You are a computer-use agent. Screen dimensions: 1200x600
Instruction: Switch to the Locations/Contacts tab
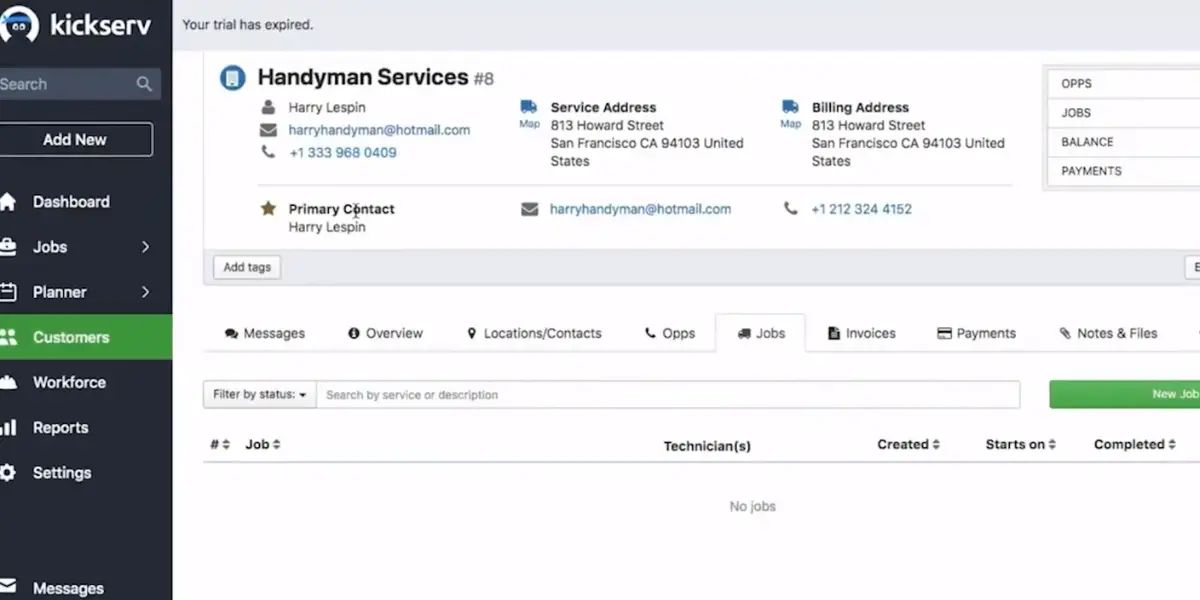click(534, 333)
